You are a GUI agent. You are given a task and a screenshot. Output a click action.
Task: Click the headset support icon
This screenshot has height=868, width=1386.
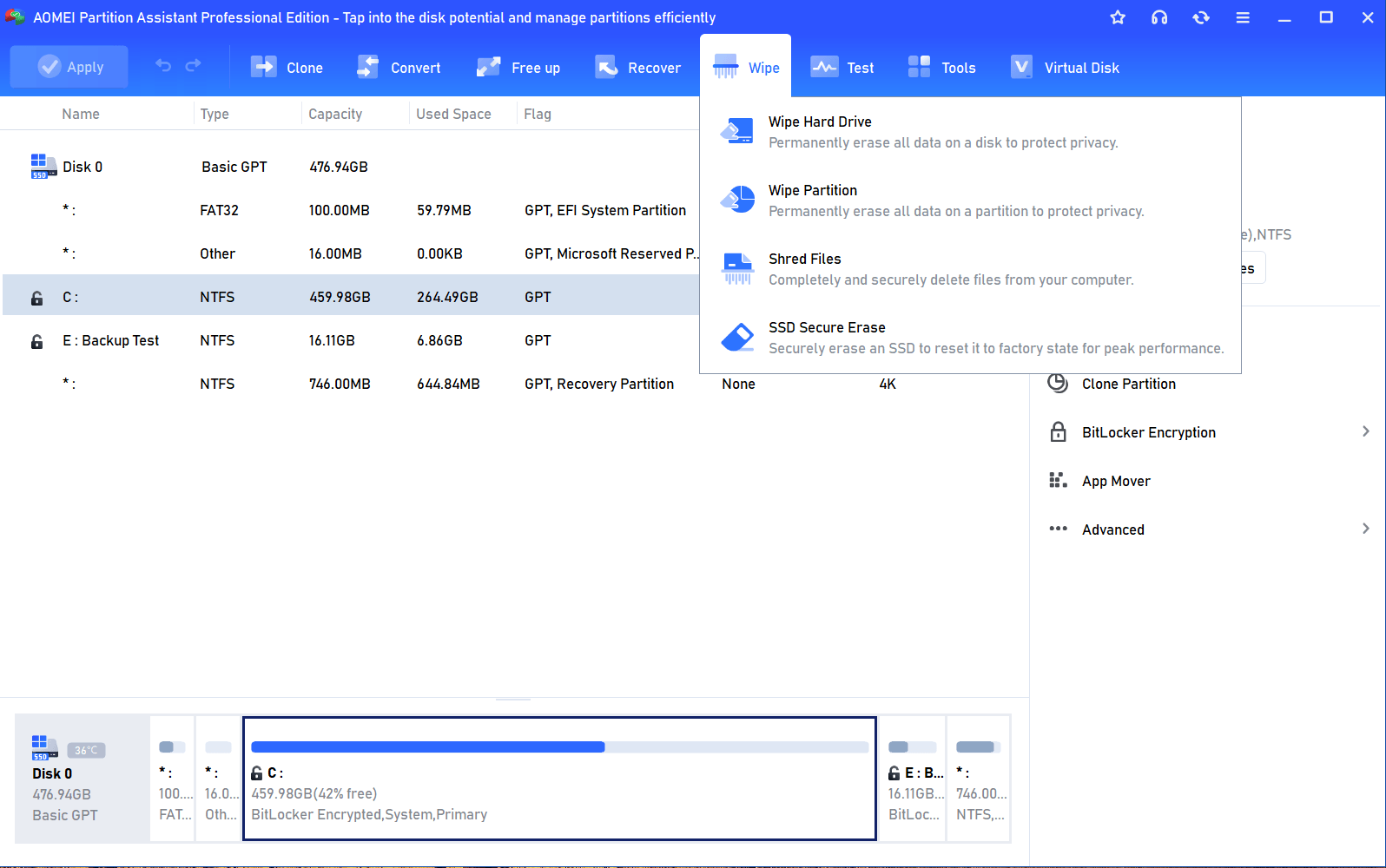pos(1159,17)
